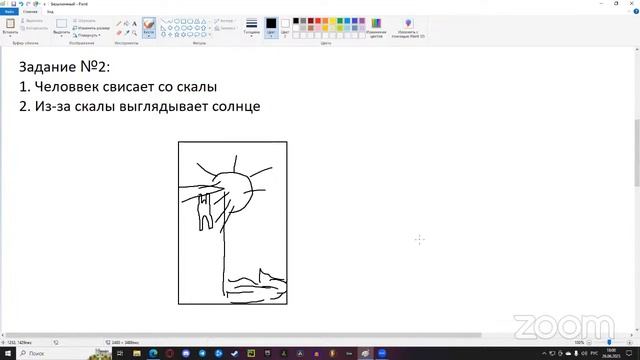Screen dimensions: 640x360
Task: Choose the Triangle shape
Action: pos(203,21)
